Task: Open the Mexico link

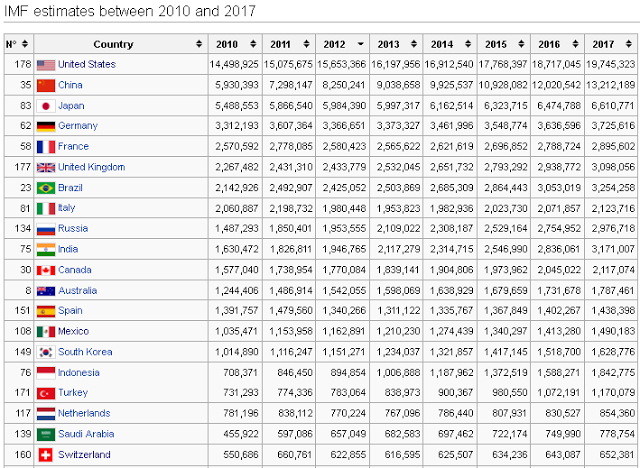Action: coord(73,331)
